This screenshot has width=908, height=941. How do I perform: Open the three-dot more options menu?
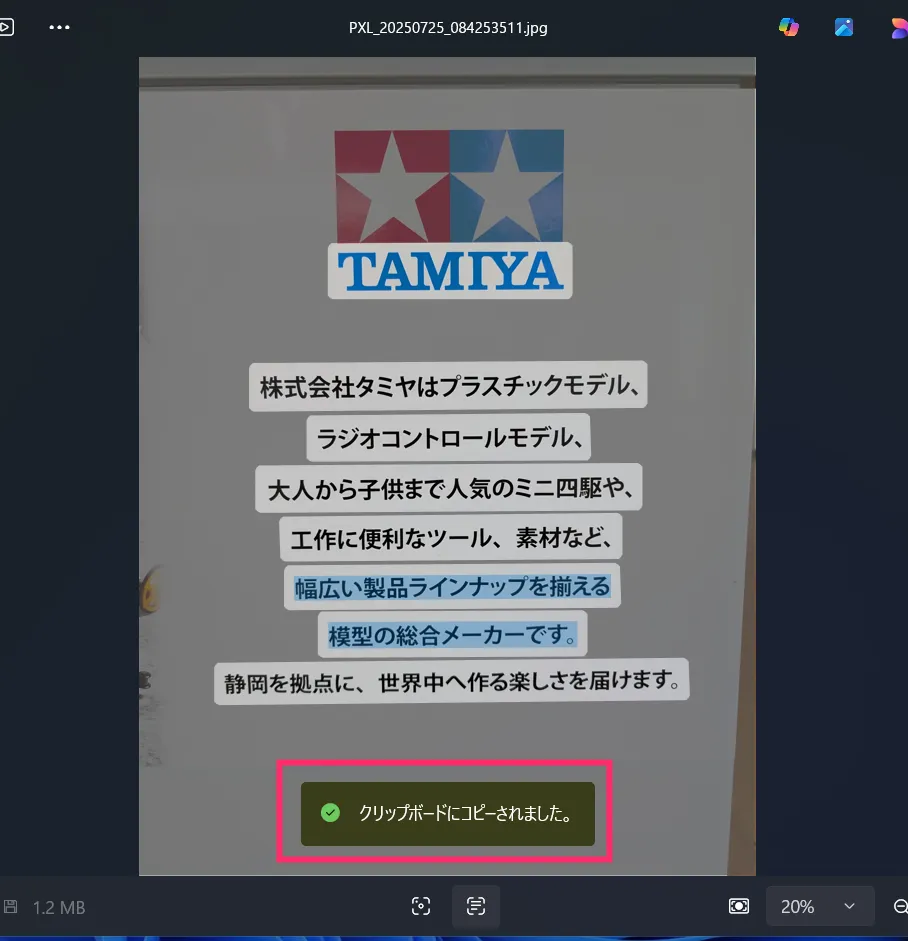tap(59, 28)
